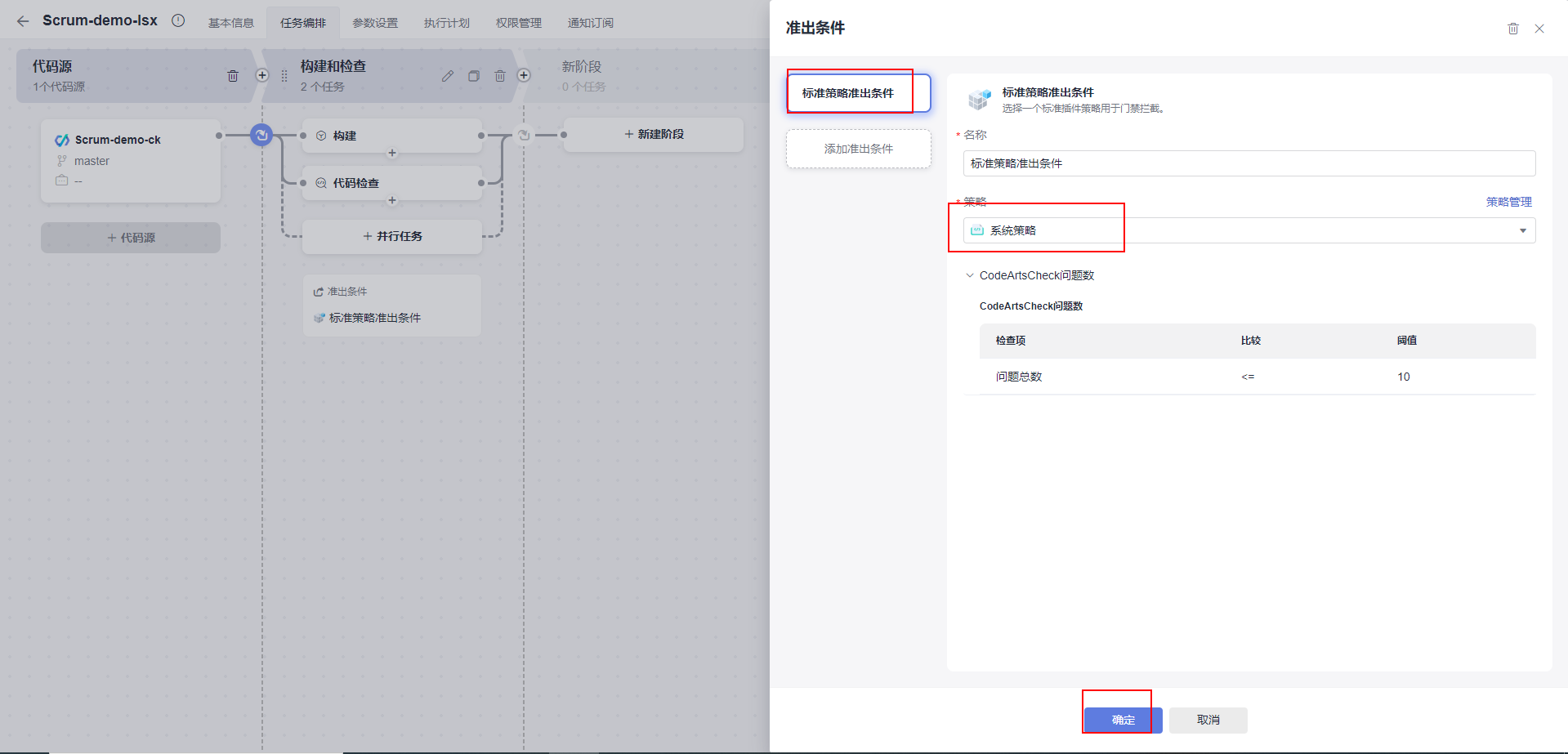Click plus icon below 代码检查 task
The width and height of the screenshot is (1568, 754).
click(391, 200)
